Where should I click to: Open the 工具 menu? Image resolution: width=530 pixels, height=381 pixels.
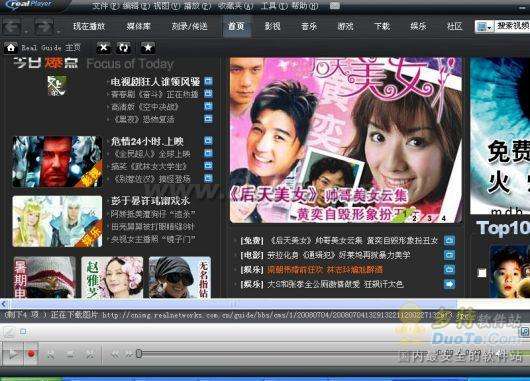click(274, 6)
